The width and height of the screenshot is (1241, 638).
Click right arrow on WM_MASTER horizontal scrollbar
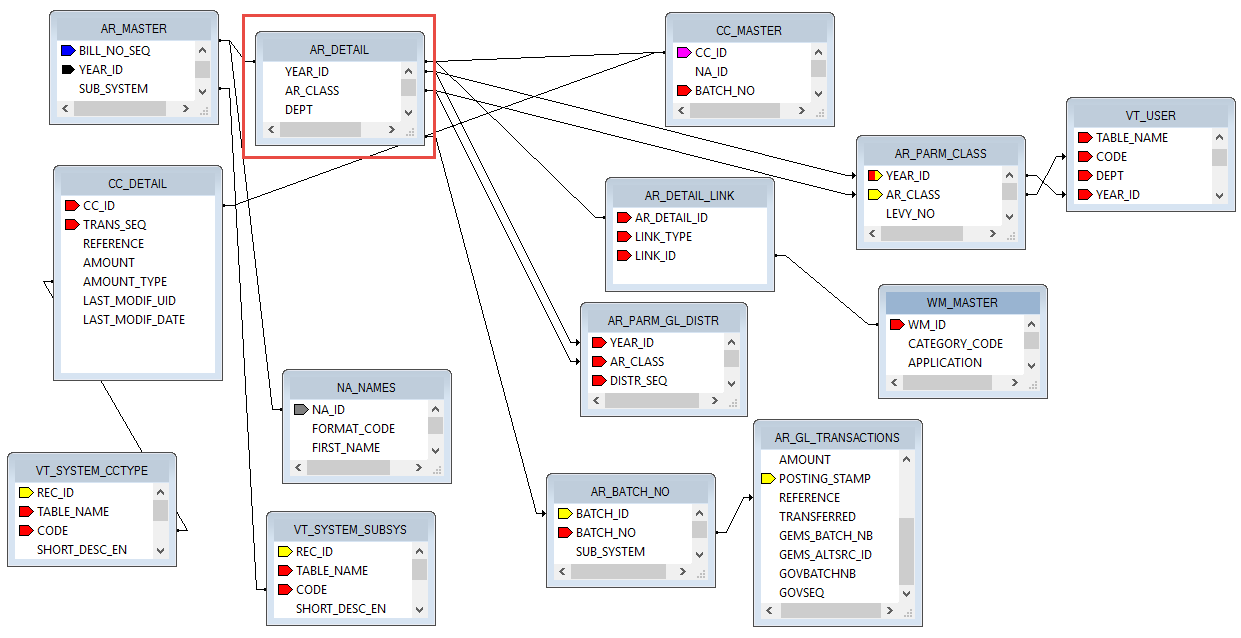coord(1013,382)
